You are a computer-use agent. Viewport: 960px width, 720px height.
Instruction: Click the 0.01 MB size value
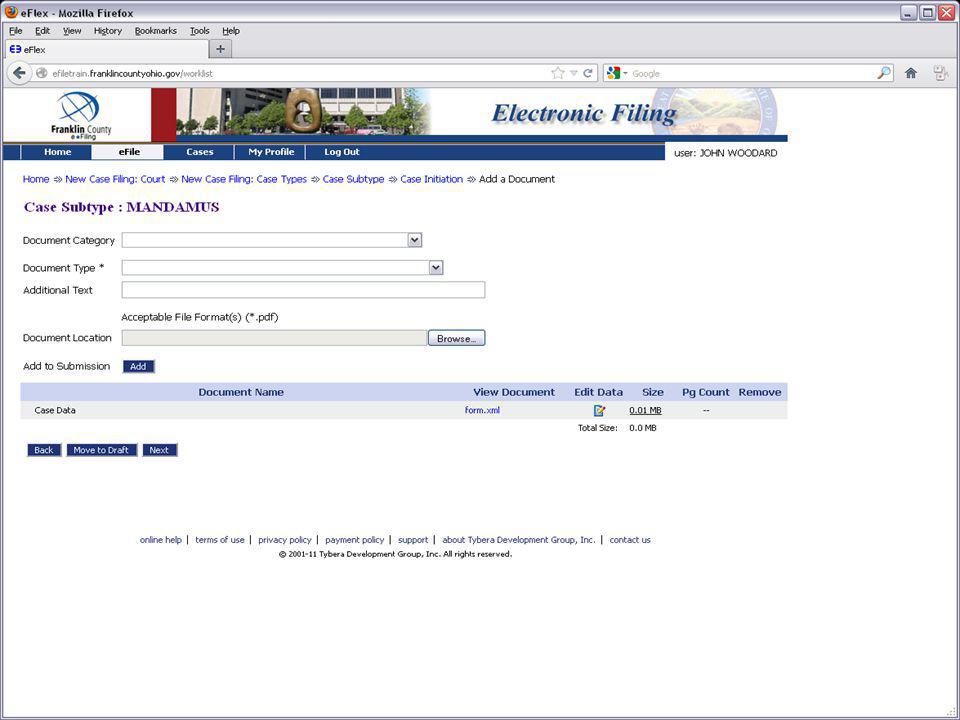point(645,410)
